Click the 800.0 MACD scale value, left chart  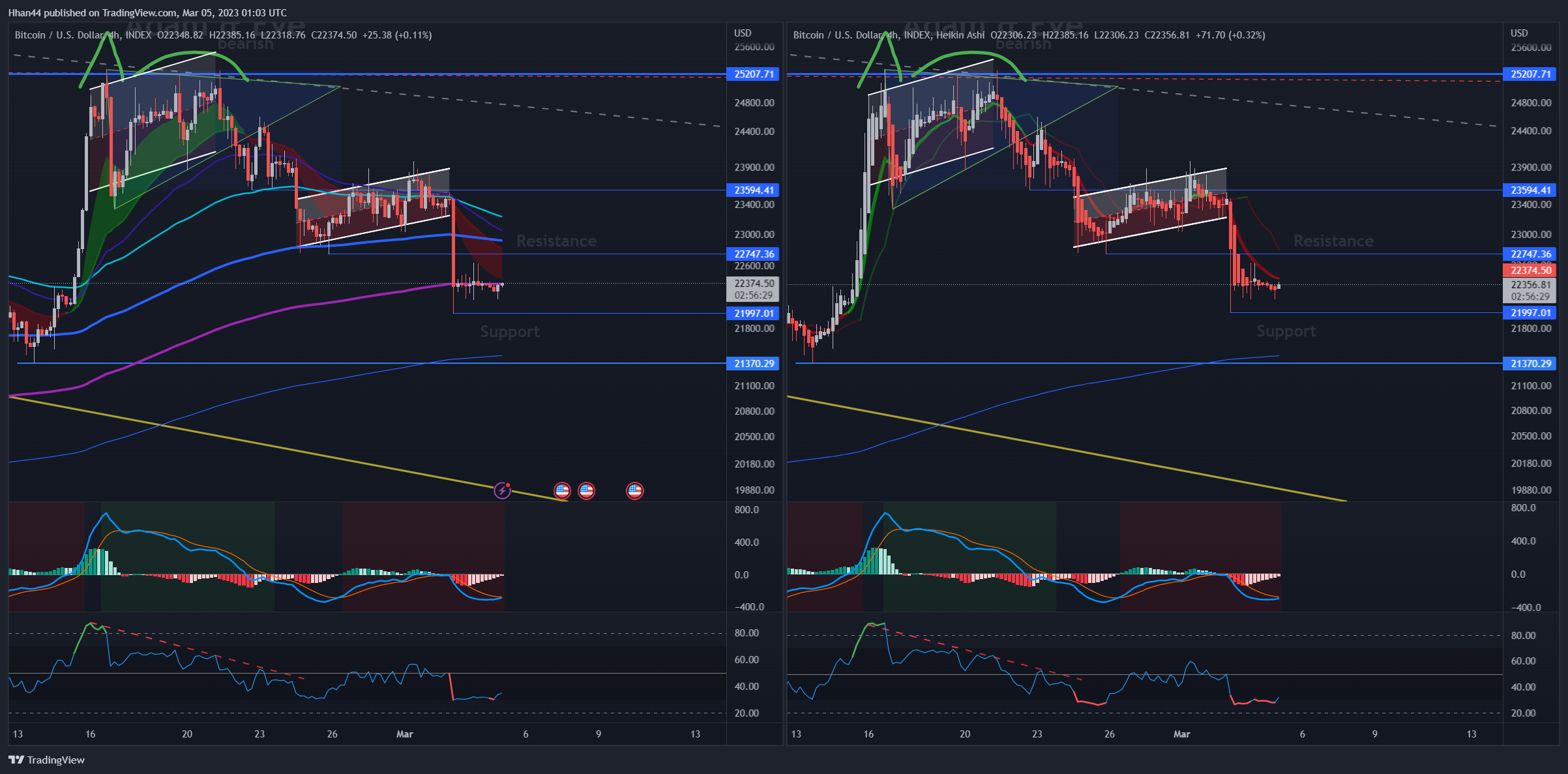pyautogui.click(x=747, y=510)
